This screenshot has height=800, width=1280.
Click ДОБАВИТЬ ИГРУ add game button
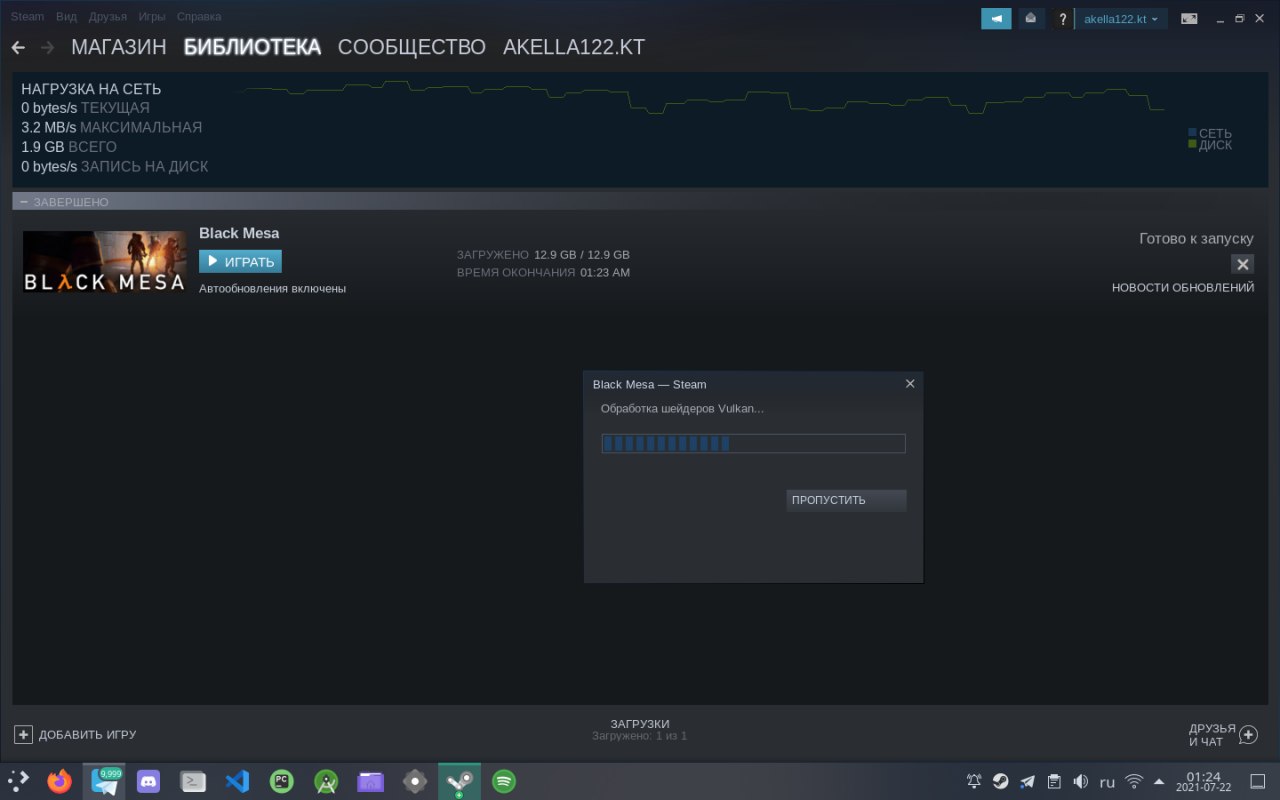click(75, 735)
